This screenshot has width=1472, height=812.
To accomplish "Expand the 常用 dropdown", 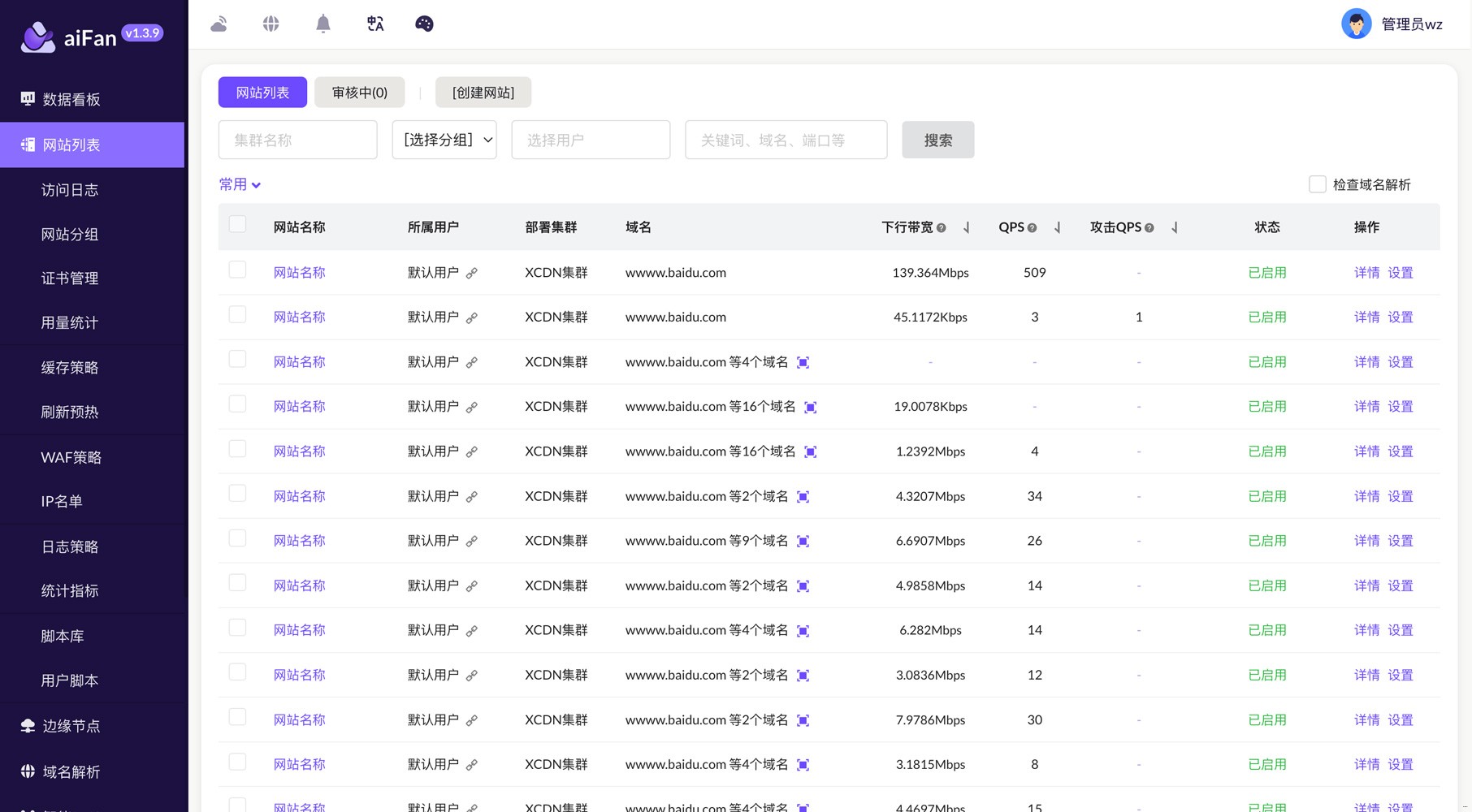I will (240, 185).
